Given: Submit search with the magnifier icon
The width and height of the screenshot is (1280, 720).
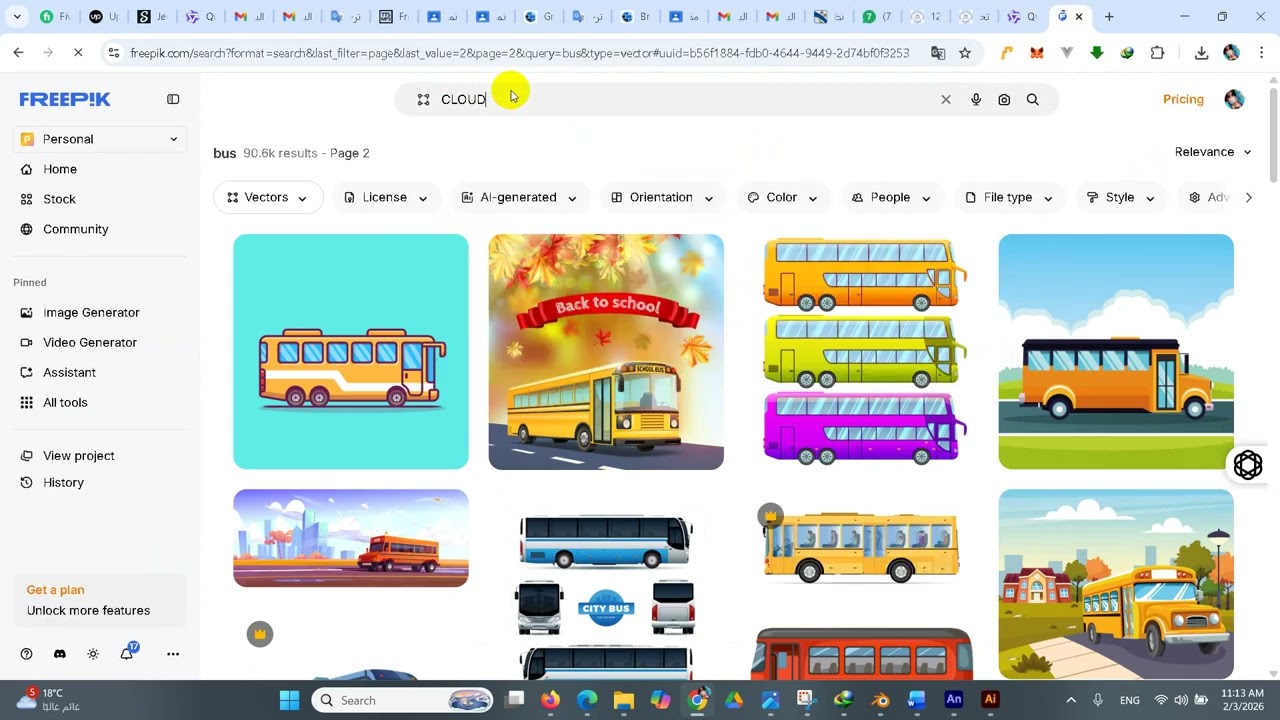Looking at the screenshot, I should coord(1033,99).
